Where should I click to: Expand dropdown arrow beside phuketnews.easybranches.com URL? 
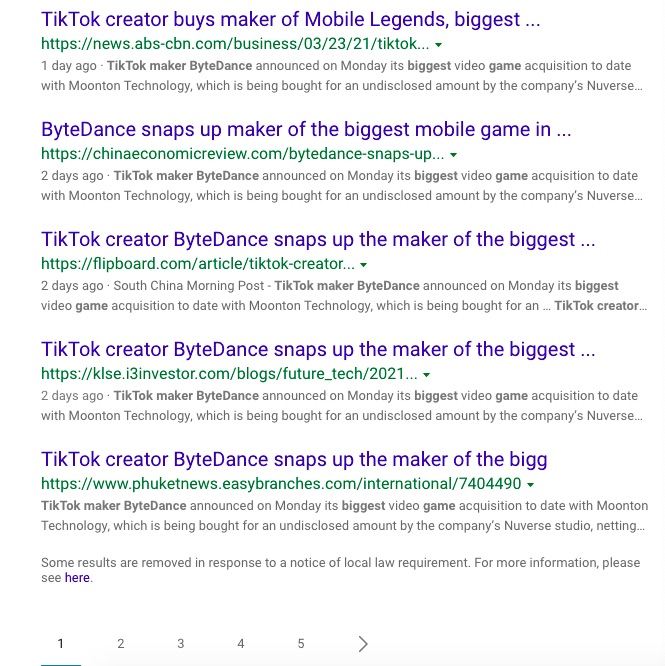pyautogui.click(x=530, y=485)
